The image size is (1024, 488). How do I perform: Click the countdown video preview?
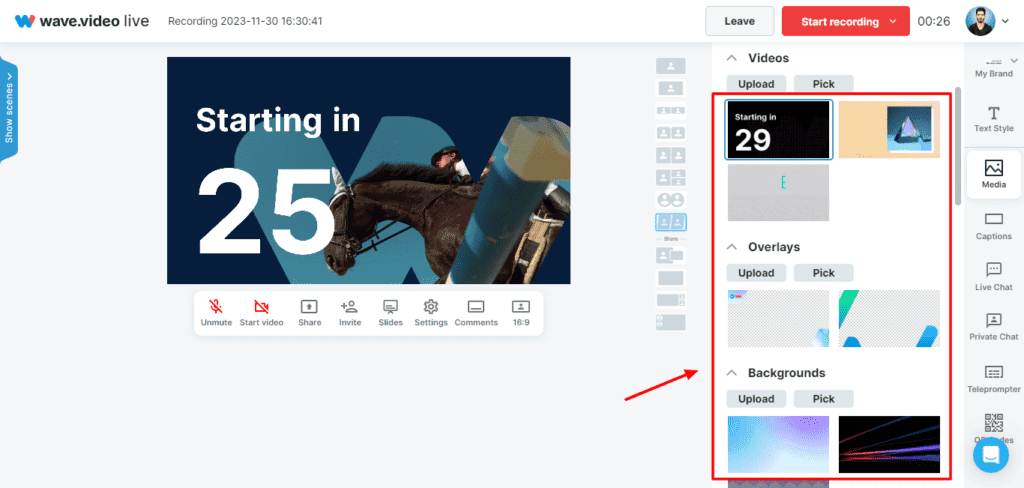point(368,170)
